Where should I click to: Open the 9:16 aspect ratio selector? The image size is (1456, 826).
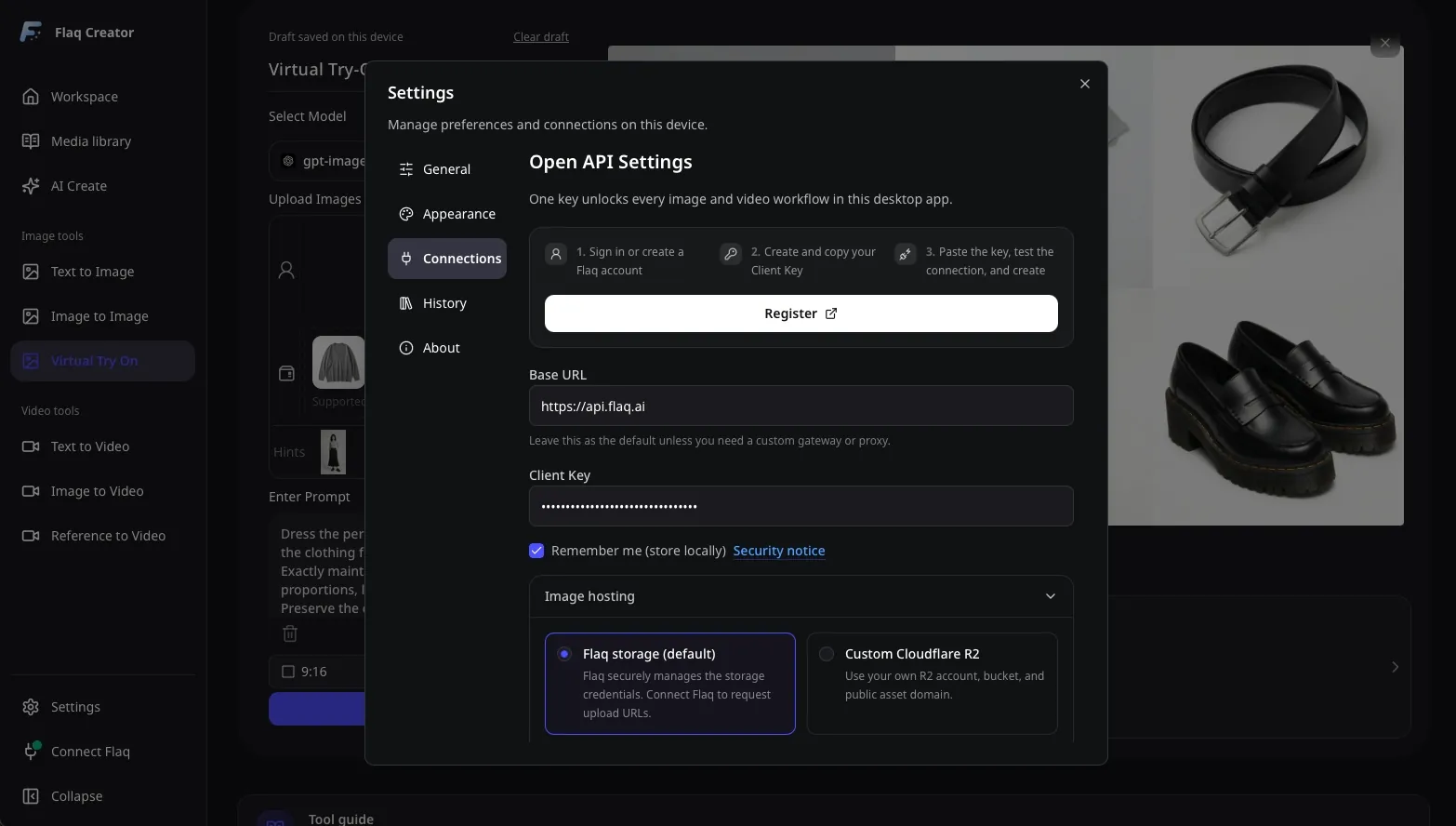click(x=316, y=672)
